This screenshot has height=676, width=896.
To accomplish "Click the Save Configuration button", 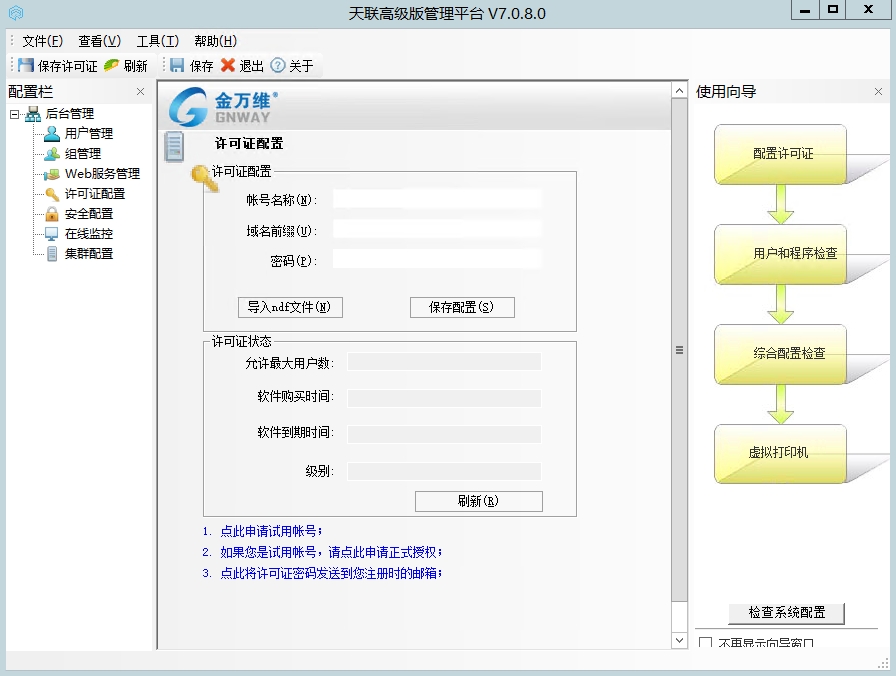I will pyautogui.click(x=462, y=307).
